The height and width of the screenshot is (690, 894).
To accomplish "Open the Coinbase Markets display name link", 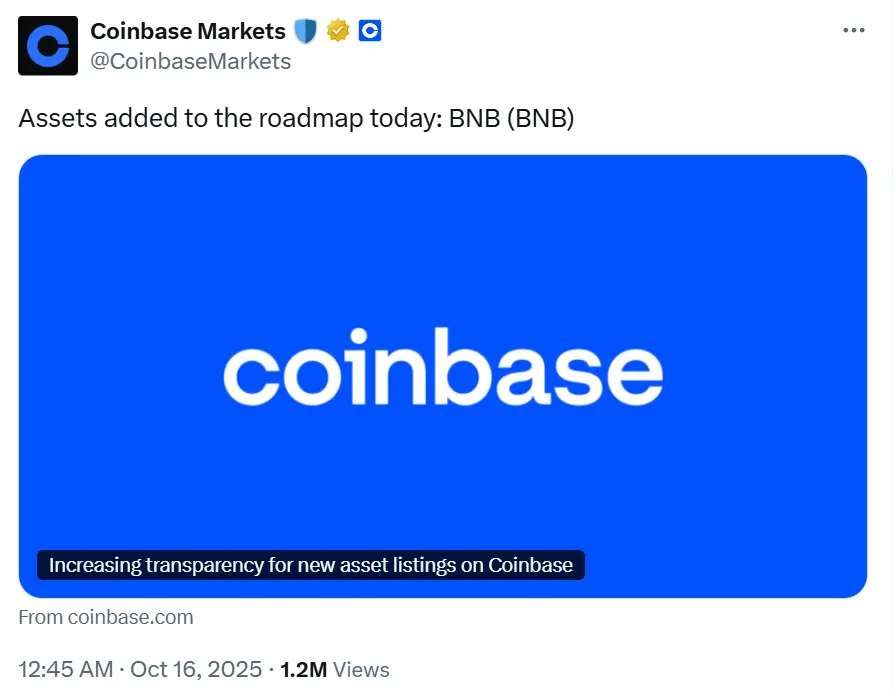I will point(188,32).
